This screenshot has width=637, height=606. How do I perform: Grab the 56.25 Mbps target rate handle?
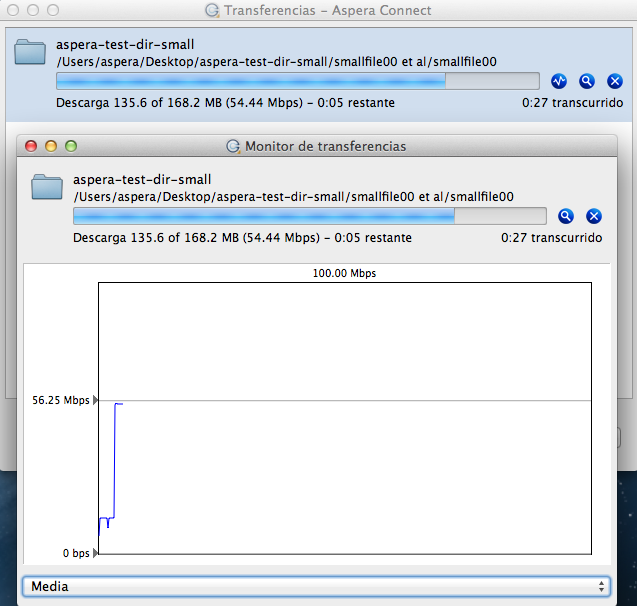[x=96, y=400]
